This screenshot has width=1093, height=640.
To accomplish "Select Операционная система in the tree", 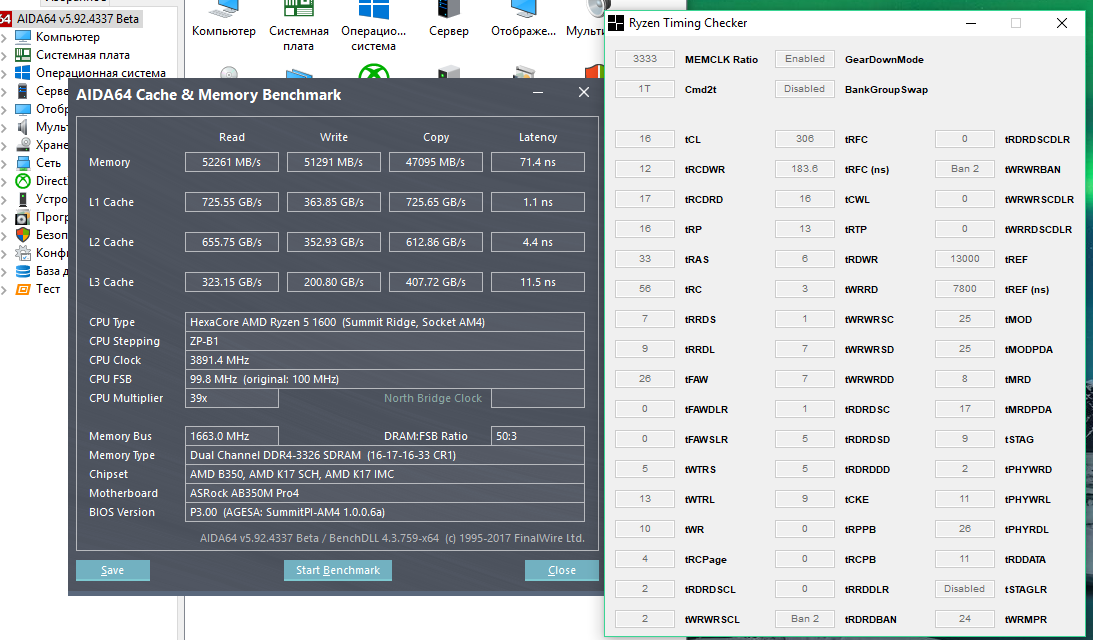I will tap(100, 73).
